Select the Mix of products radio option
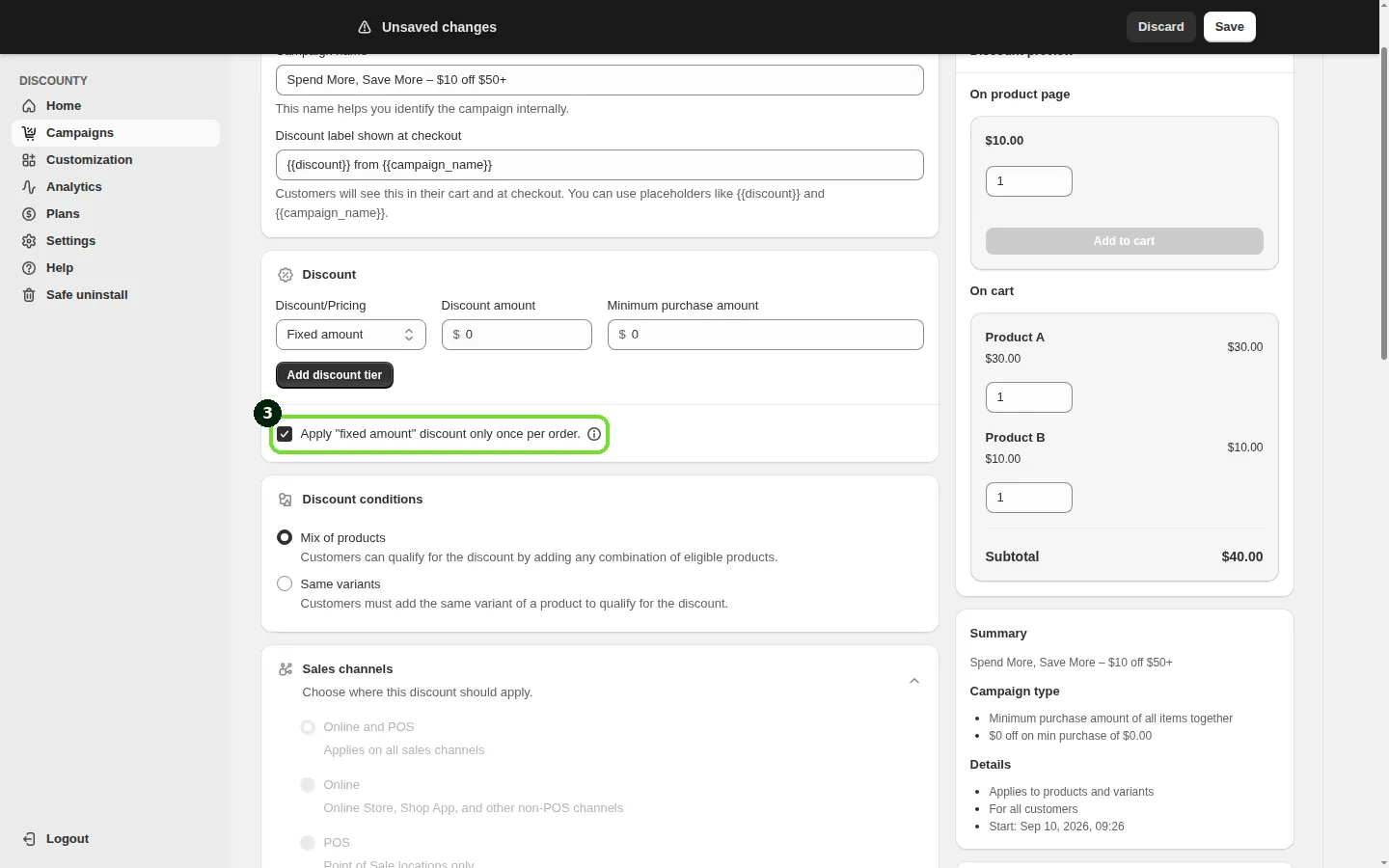Screen dimensions: 1389x868 point(285,537)
